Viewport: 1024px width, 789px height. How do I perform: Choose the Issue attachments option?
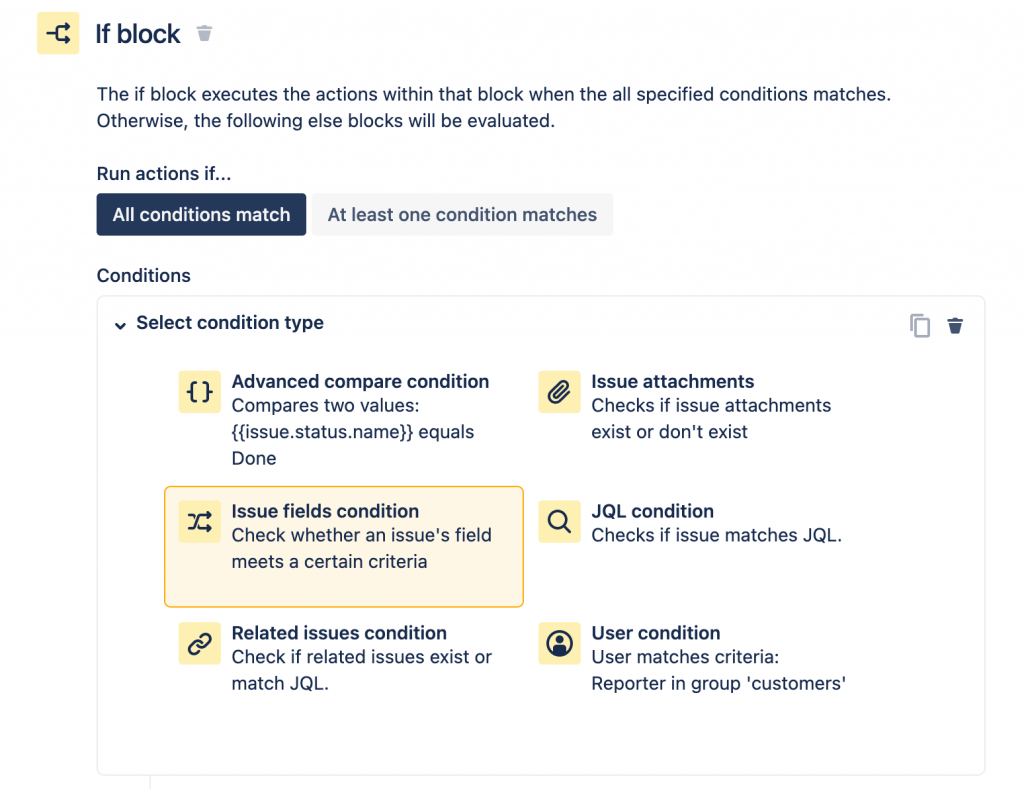pyautogui.click(x=672, y=382)
